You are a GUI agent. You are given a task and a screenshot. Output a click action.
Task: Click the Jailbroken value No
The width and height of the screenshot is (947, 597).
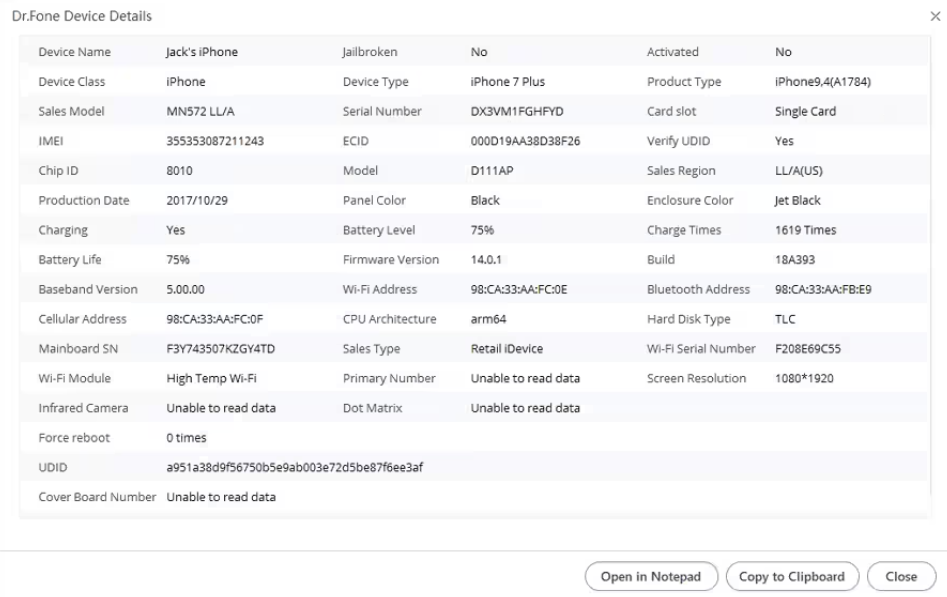479,52
